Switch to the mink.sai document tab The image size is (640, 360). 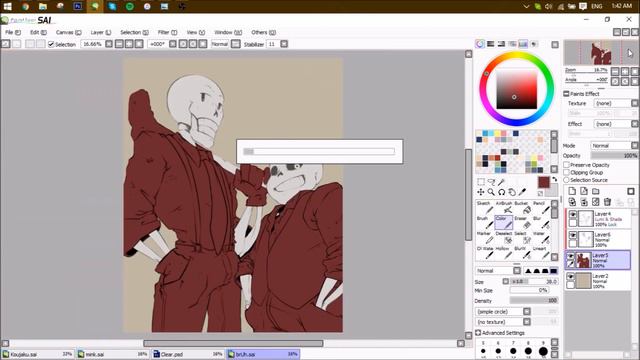(112, 354)
